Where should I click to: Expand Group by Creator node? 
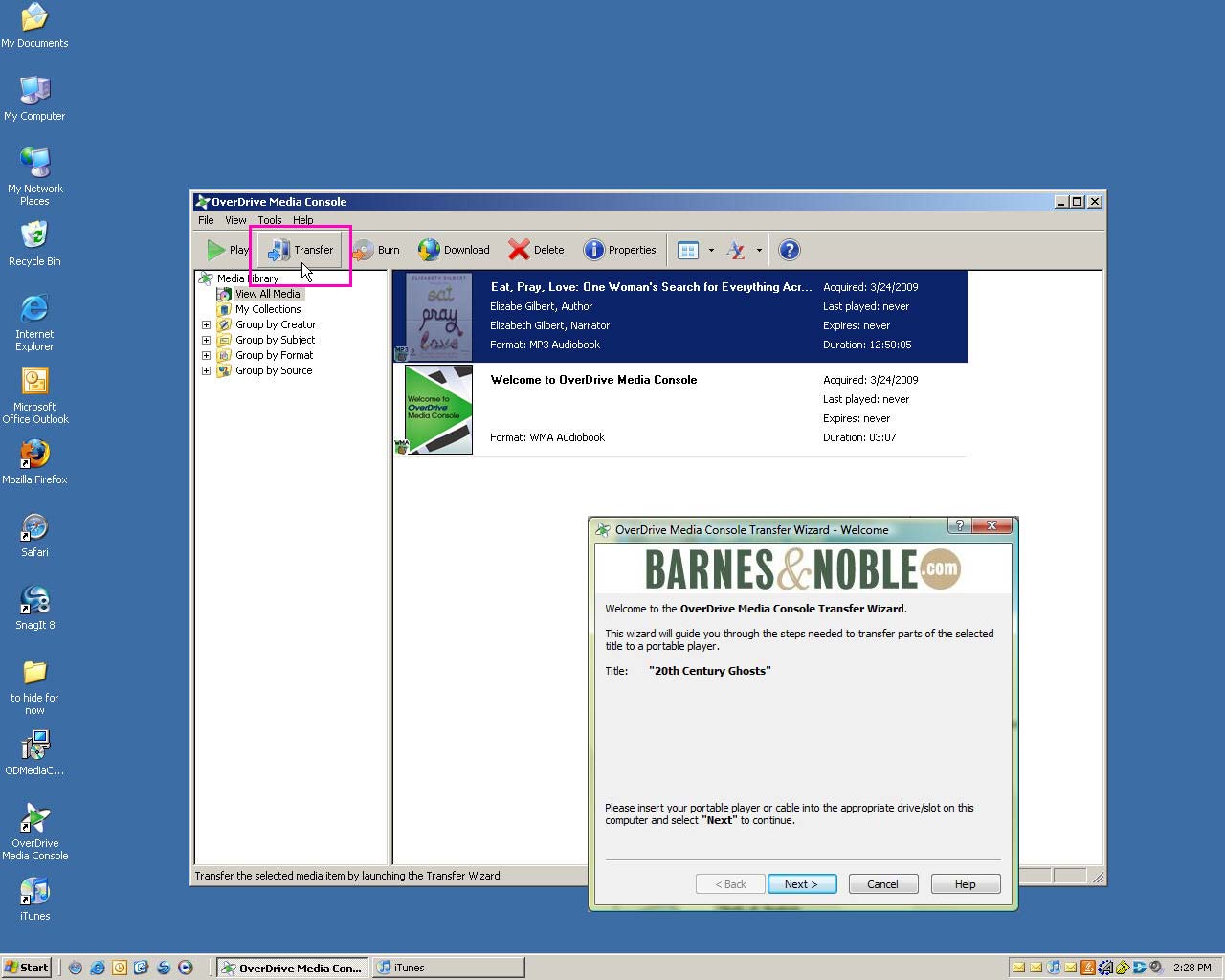pos(206,324)
